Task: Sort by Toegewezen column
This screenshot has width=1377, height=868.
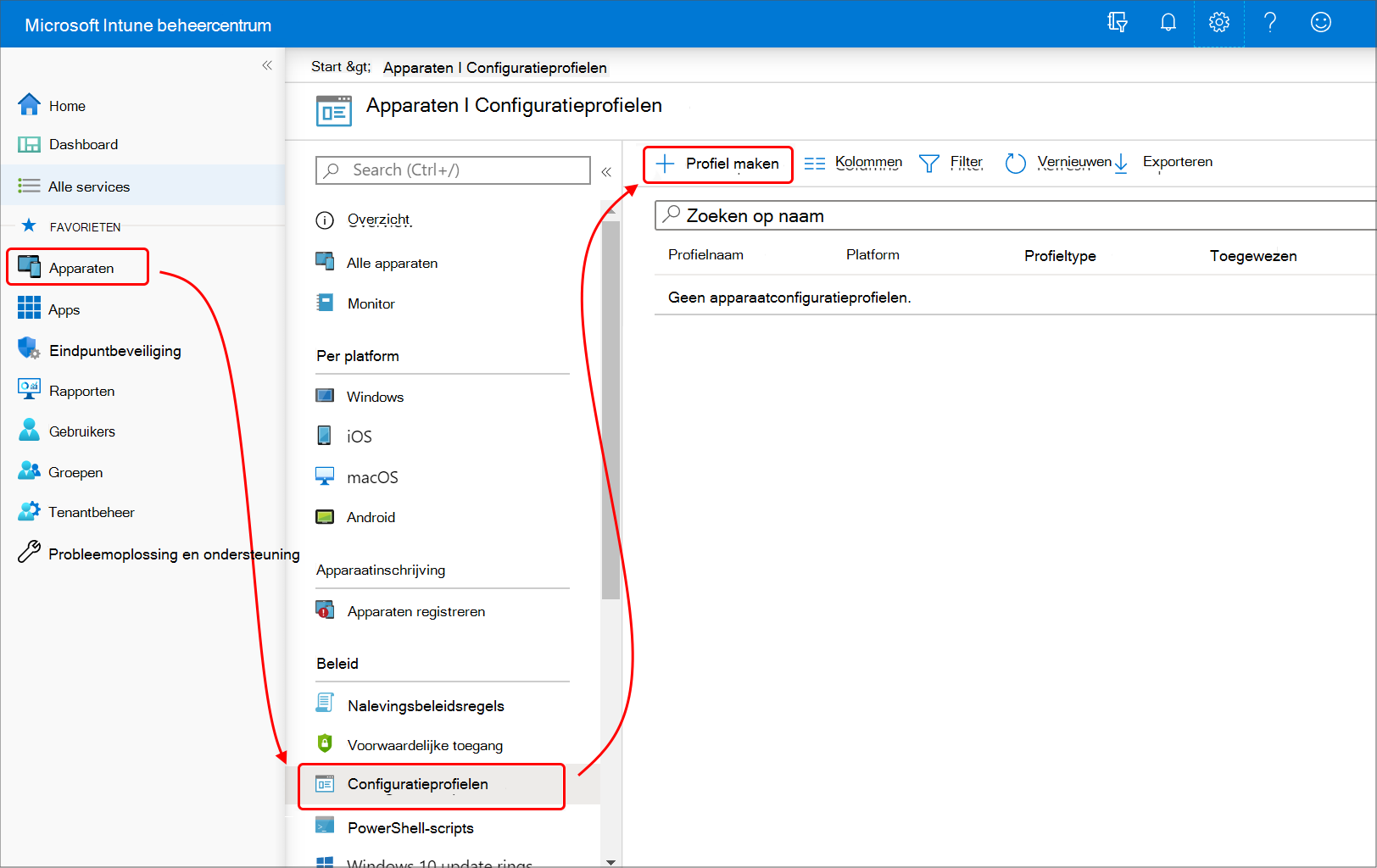Action: click(1253, 256)
